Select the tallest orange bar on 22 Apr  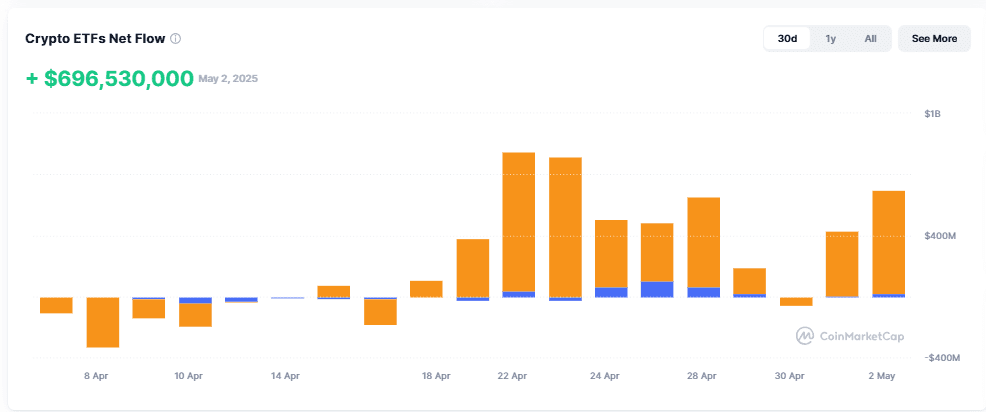(519, 222)
